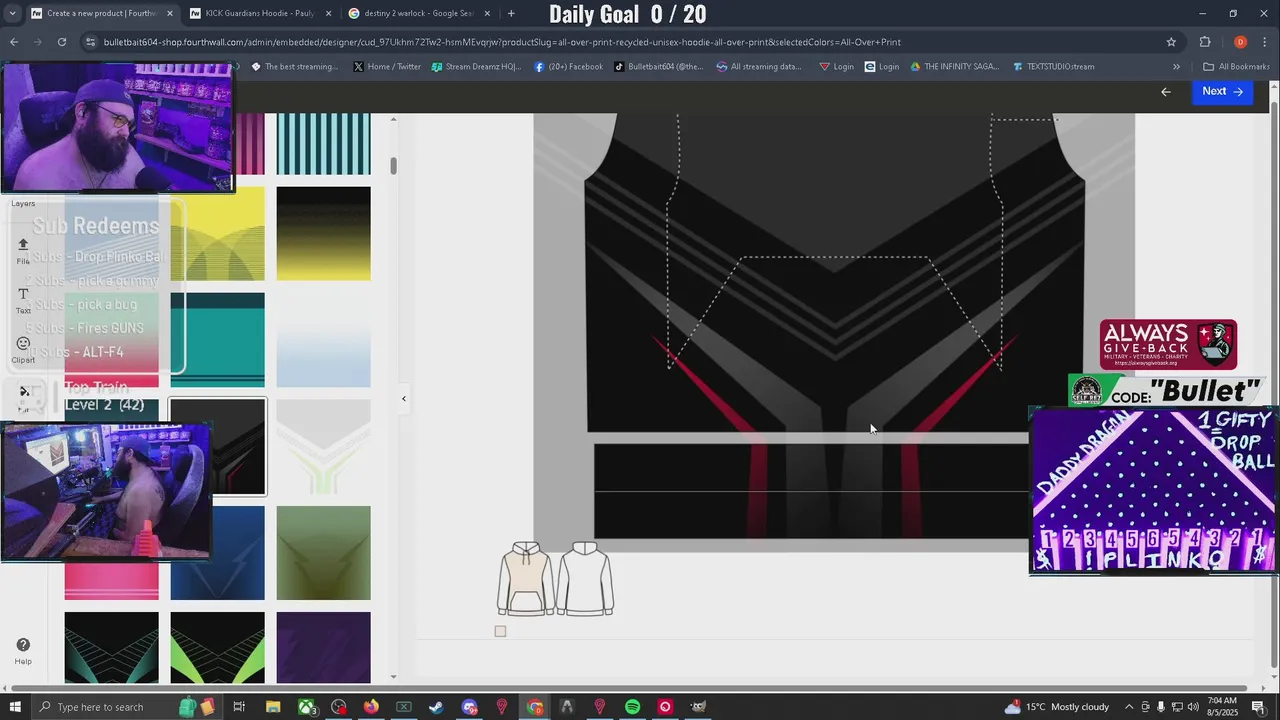Reload the page with the refresh icon

tap(62, 42)
